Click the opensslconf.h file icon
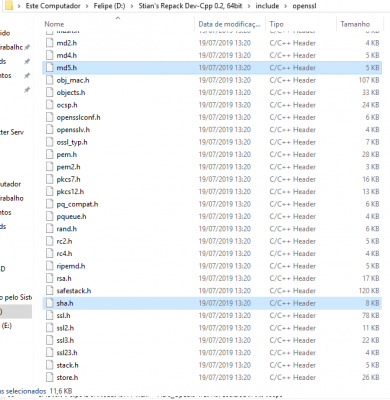390x400 pixels. point(50,117)
